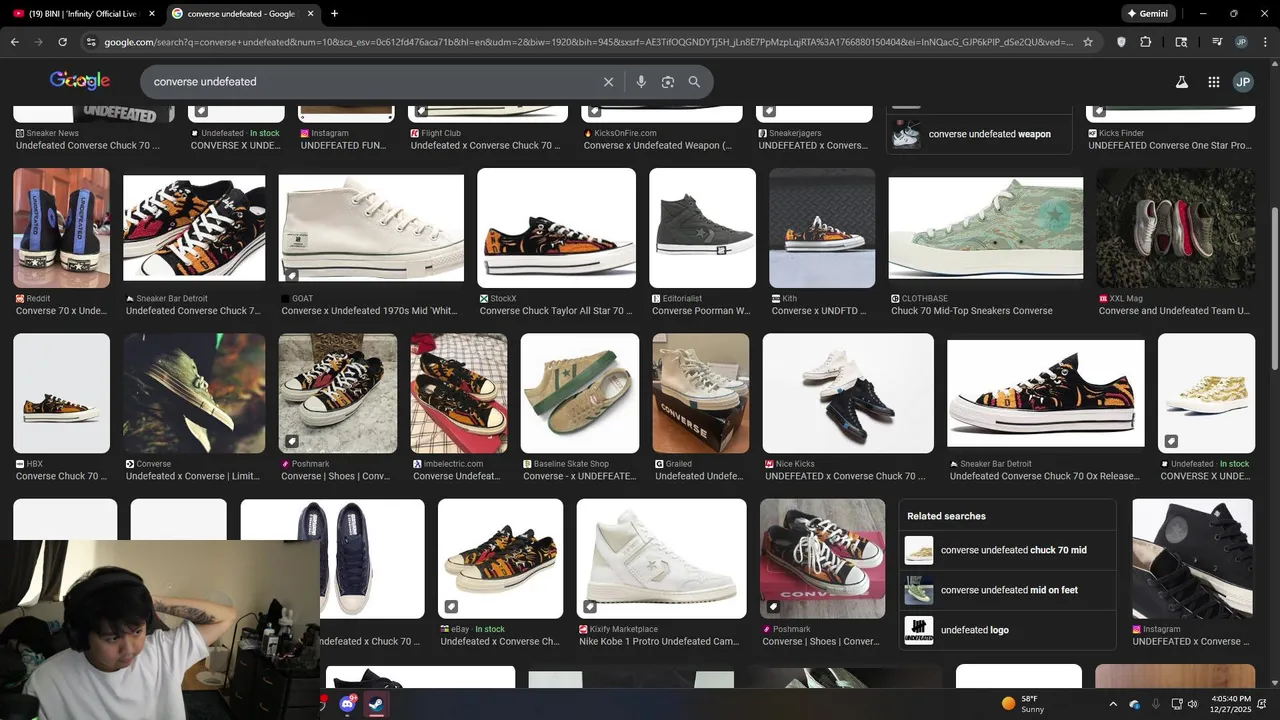Open Reddit Converse 70 x Undefeated thumbnail
1280x720 pixels.
(x=61, y=228)
